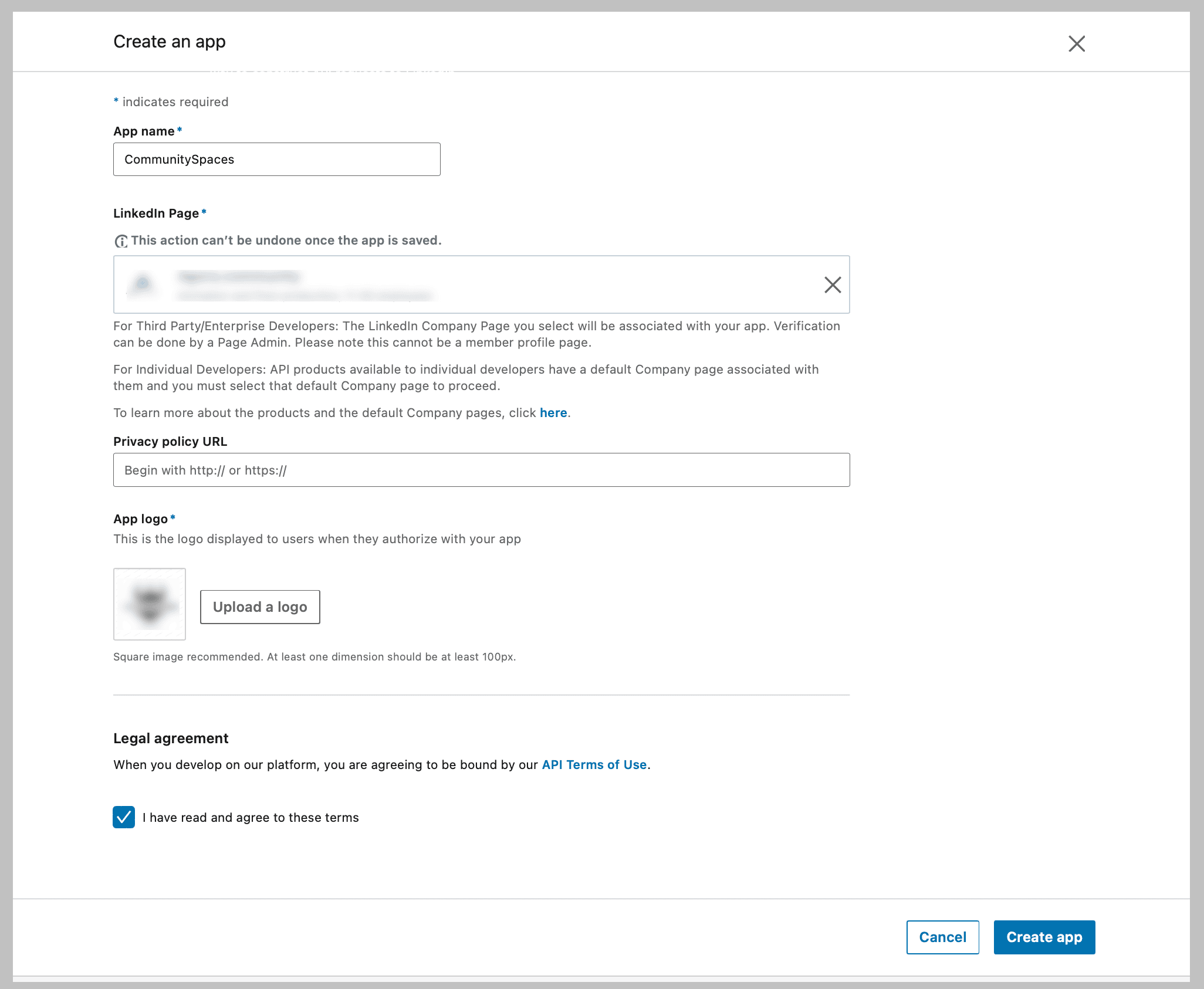Click the info icon beside undo warning

(x=121, y=241)
